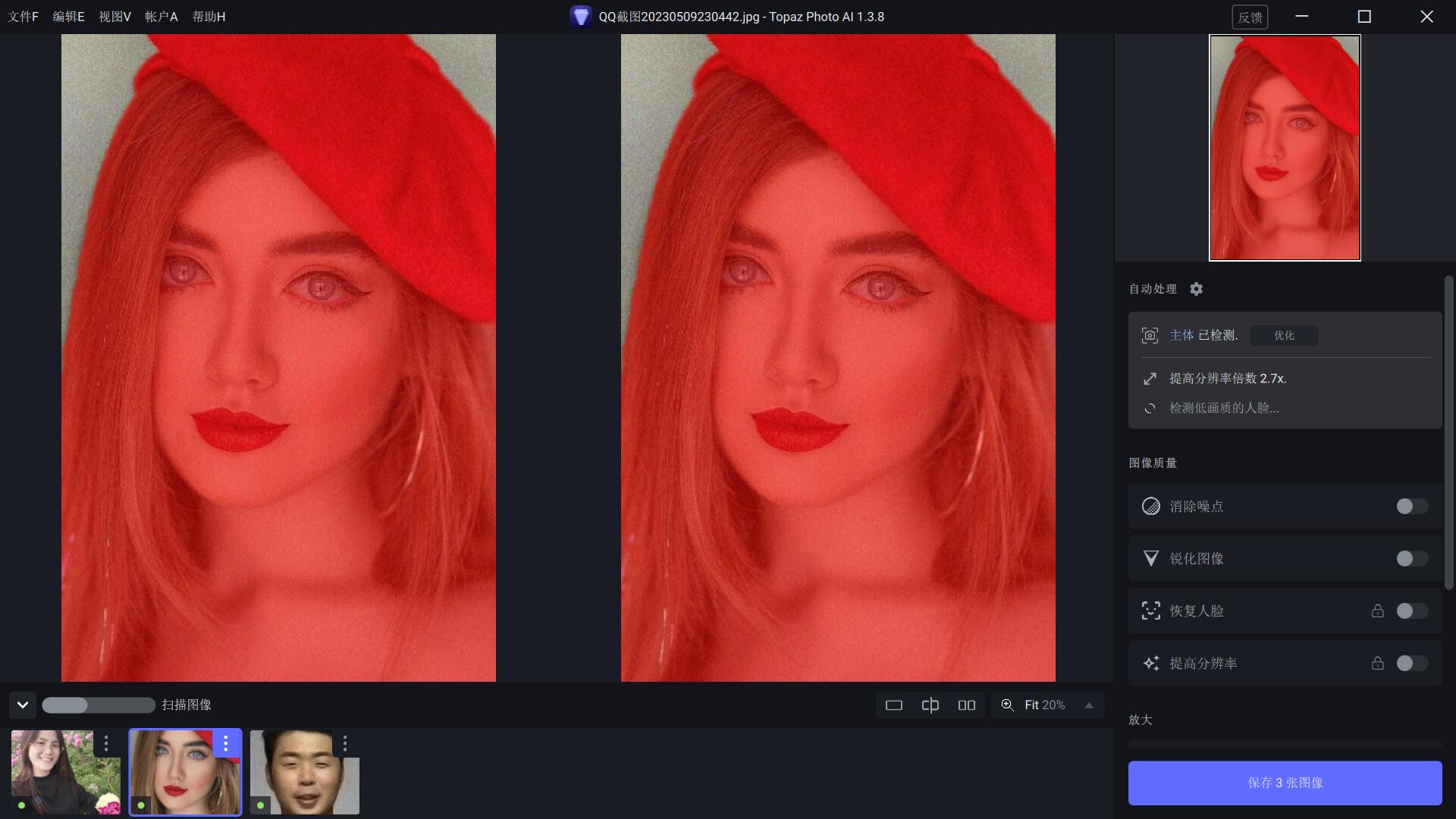
Task: Maximize the Topaz Photo AI window
Action: point(1364,17)
